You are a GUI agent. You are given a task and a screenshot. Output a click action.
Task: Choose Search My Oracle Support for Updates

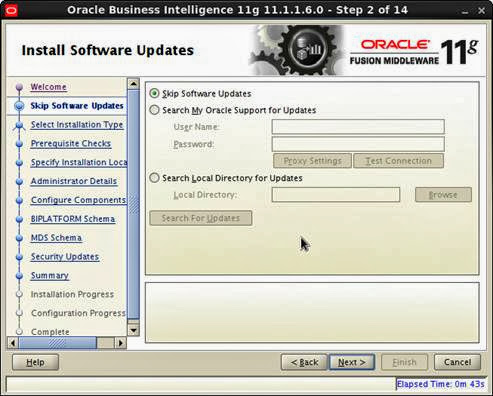coord(154,110)
